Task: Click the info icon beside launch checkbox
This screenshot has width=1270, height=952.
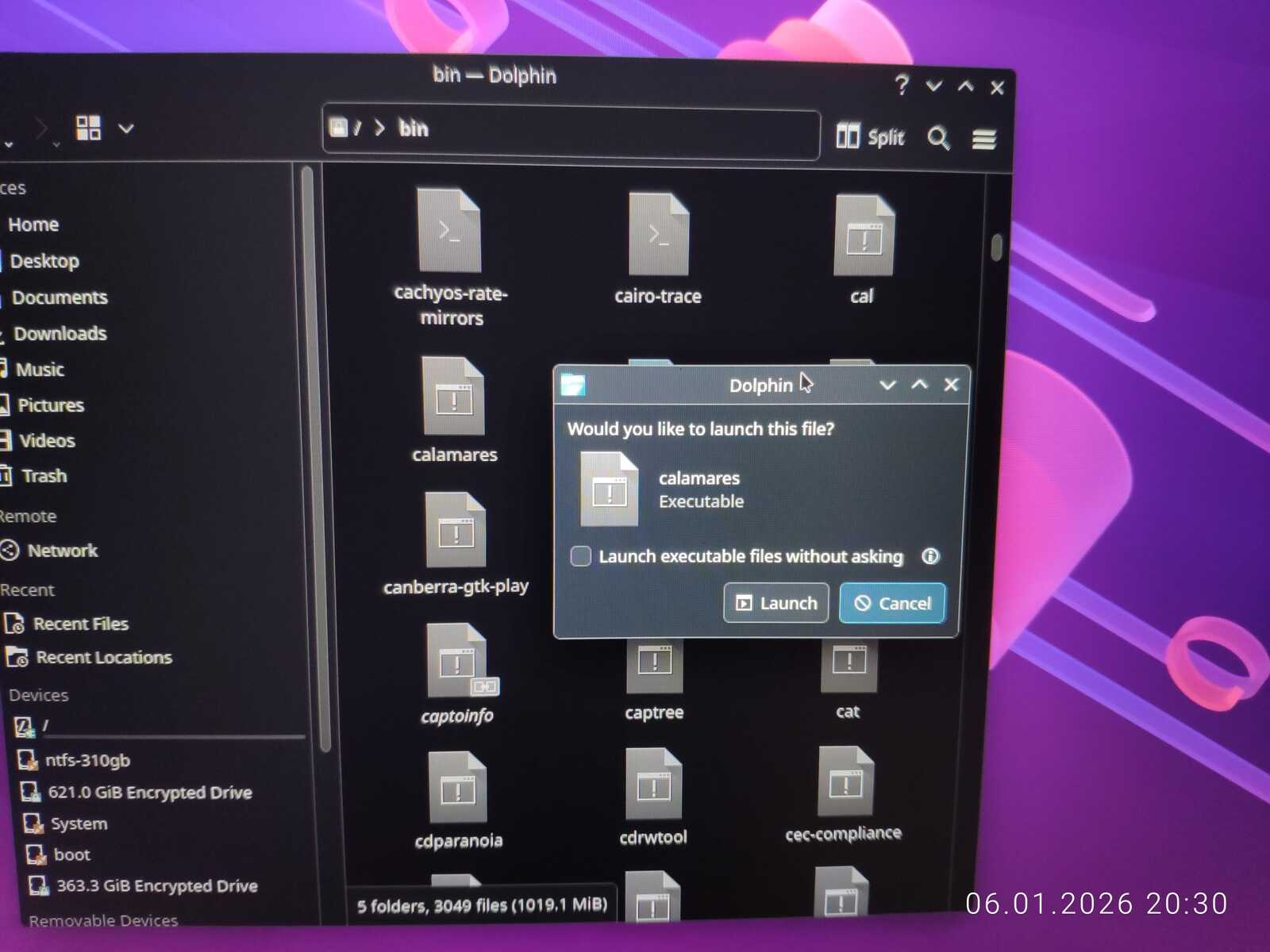Action: tap(930, 556)
